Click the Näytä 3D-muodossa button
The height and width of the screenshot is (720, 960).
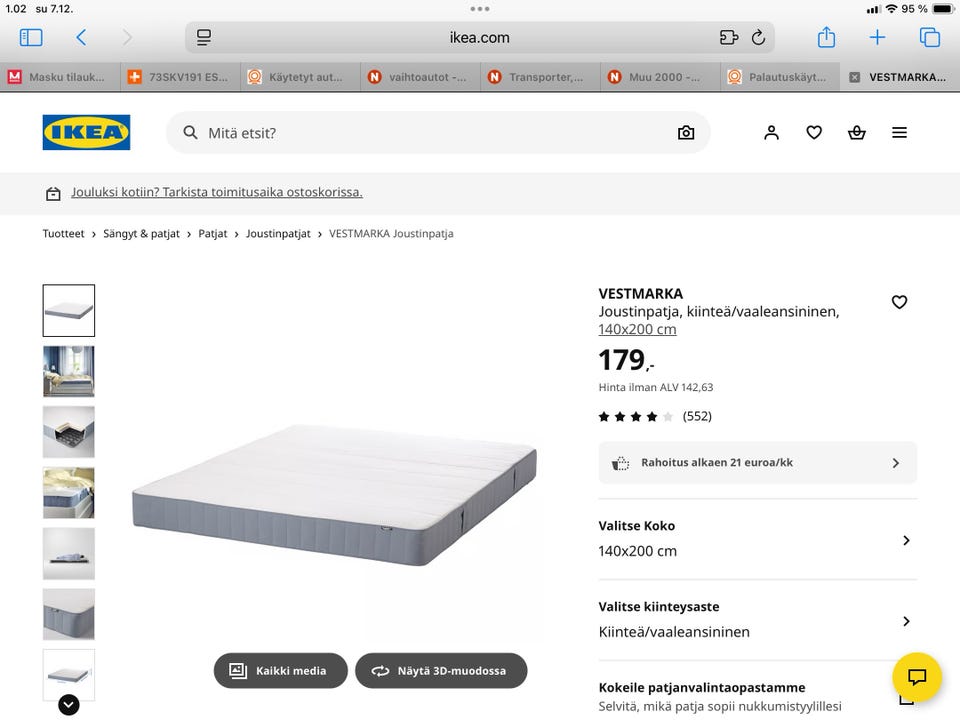pos(441,671)
